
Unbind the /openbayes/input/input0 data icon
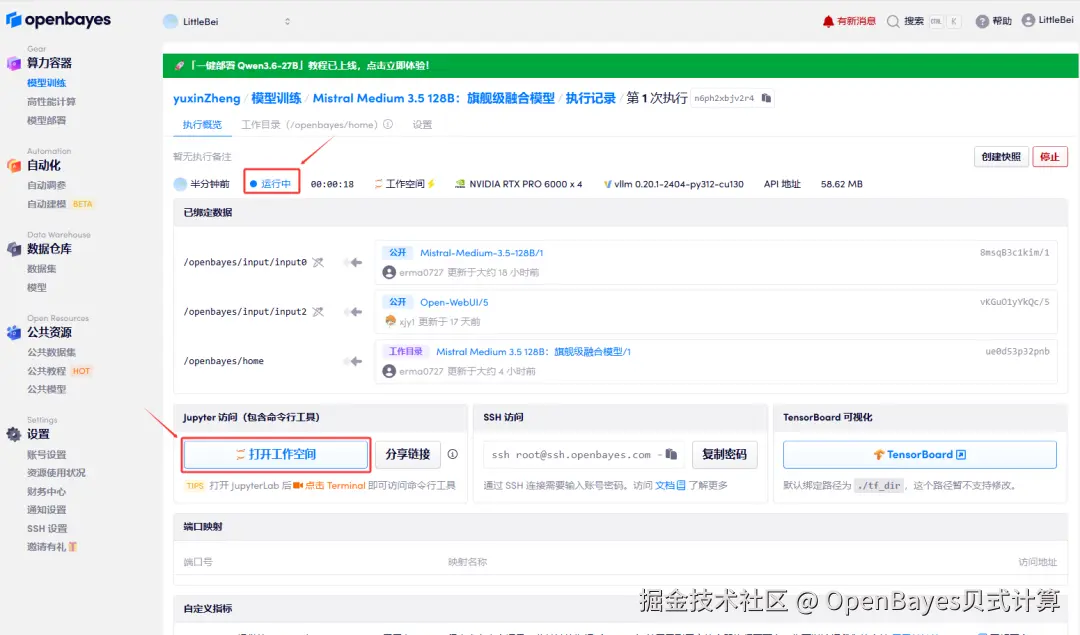point(318,262)
